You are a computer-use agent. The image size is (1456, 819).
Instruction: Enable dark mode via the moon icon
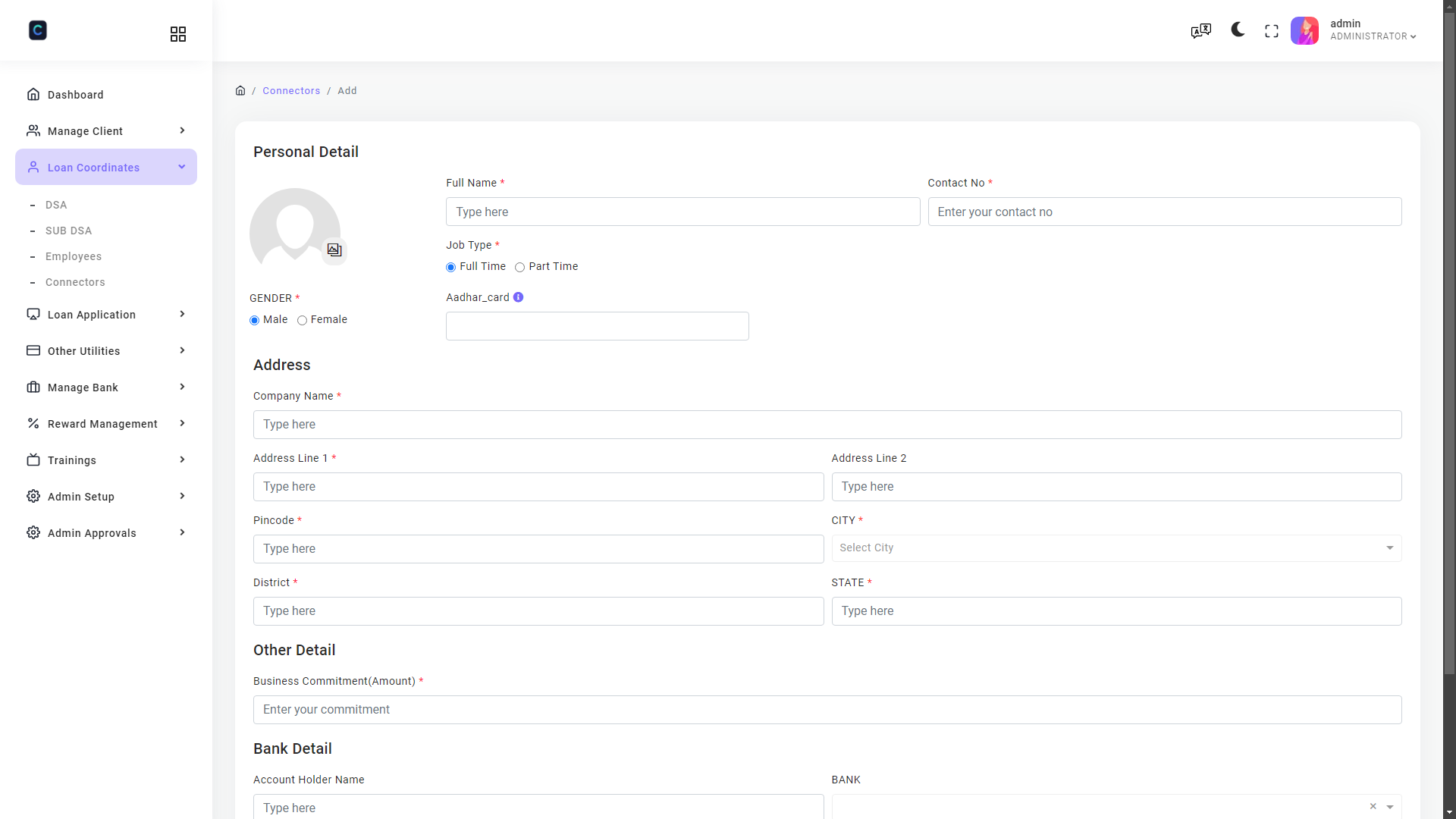[x=1237, y=30]
